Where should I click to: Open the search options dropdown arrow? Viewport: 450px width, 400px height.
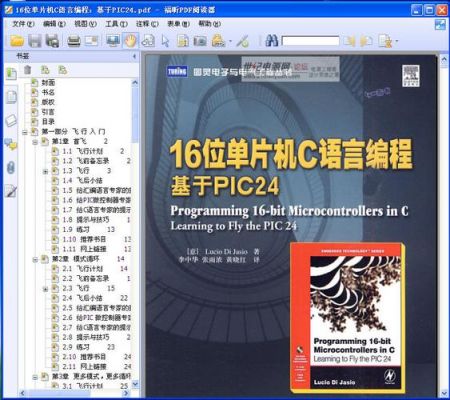[396, 42]
